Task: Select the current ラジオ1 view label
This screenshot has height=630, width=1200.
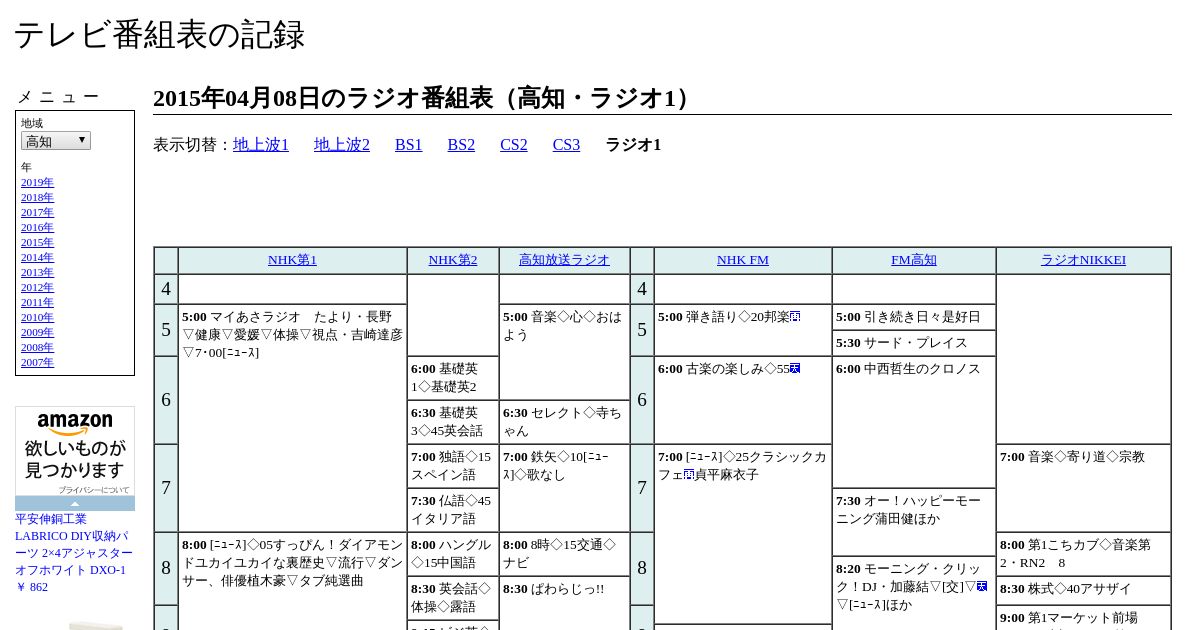Action: [x=633, y=145]
